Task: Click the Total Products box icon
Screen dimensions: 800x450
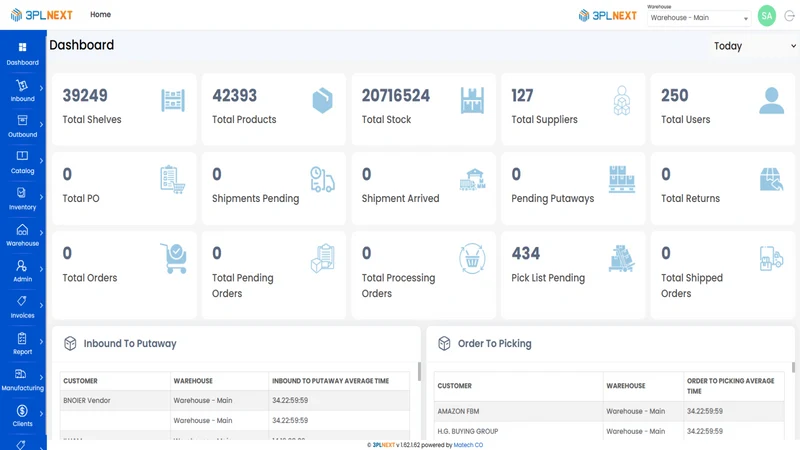Action: point(322,101)
